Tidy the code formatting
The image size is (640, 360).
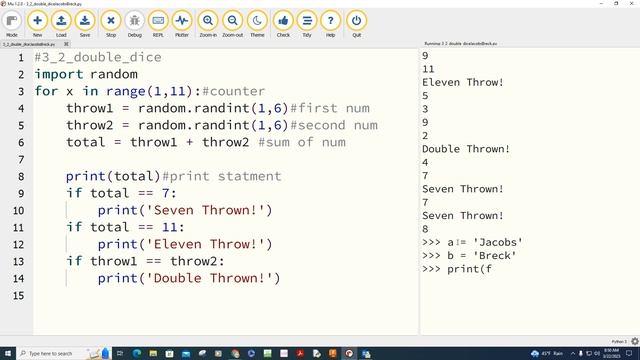[307, 24]
